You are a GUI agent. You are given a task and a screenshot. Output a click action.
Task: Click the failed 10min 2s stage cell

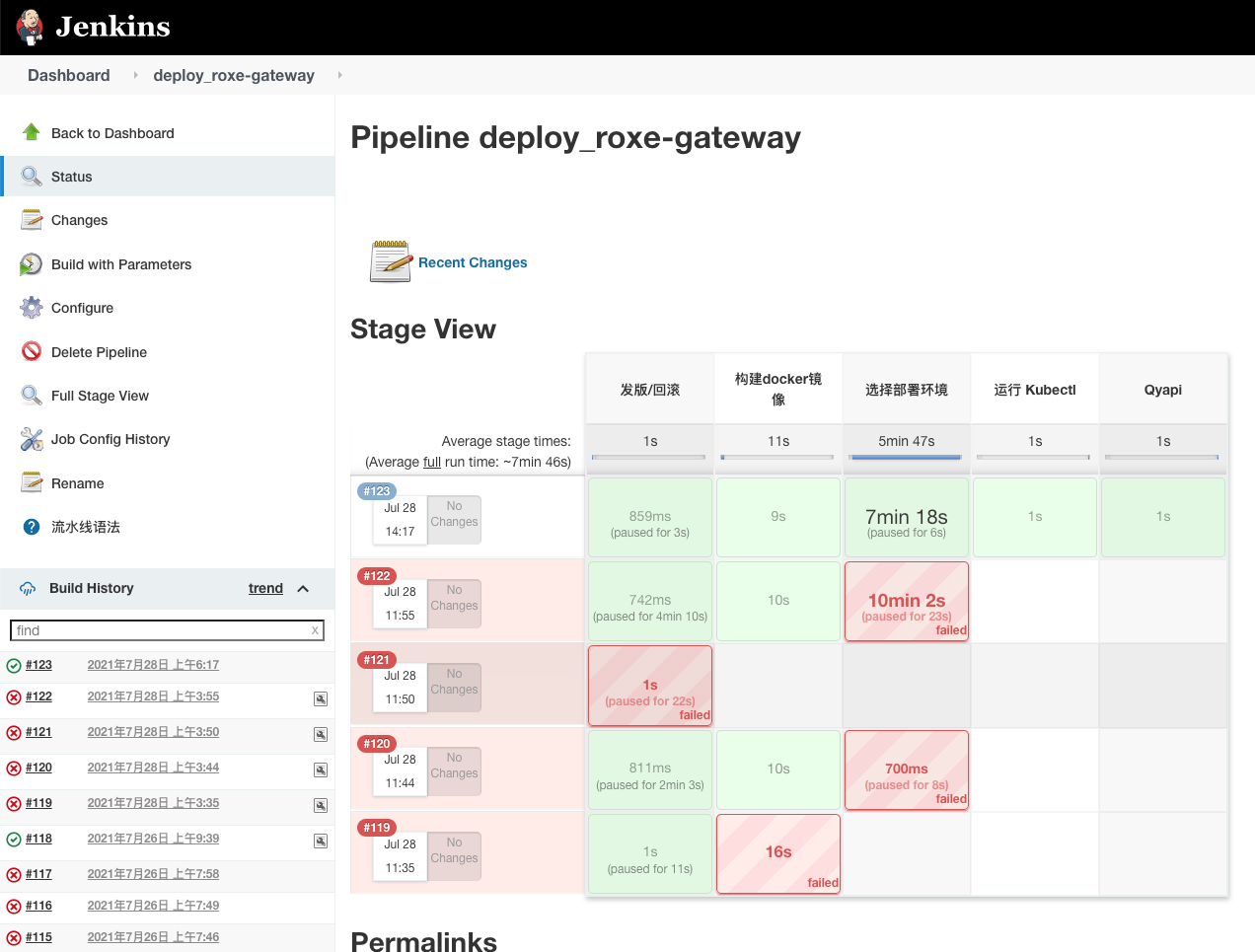(x=907, y=602)
